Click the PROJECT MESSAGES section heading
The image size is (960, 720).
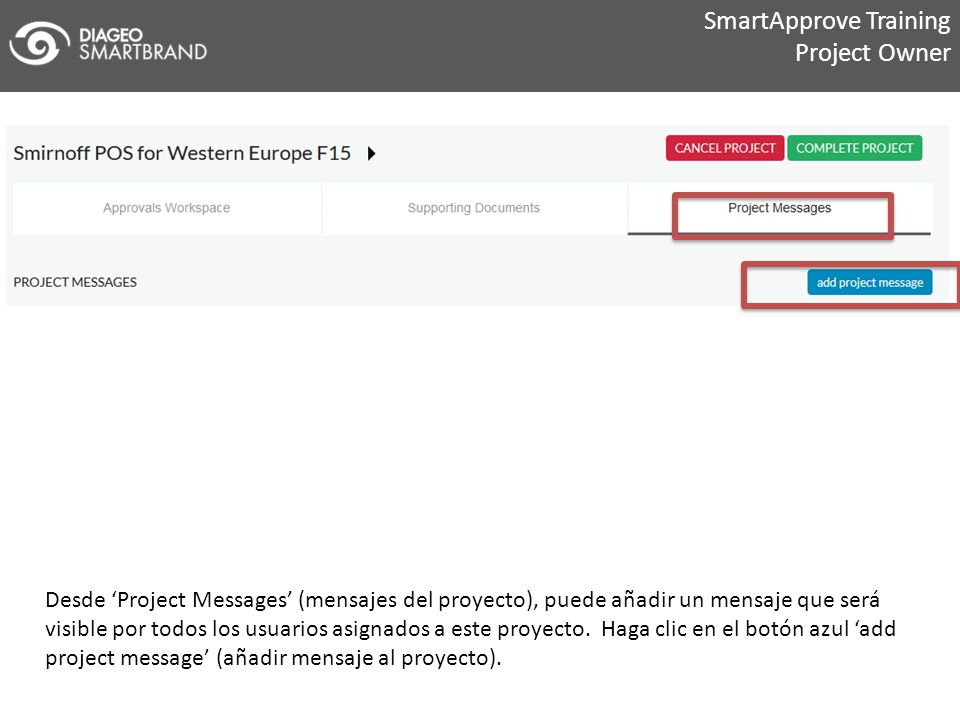click(x=75, y=282)
